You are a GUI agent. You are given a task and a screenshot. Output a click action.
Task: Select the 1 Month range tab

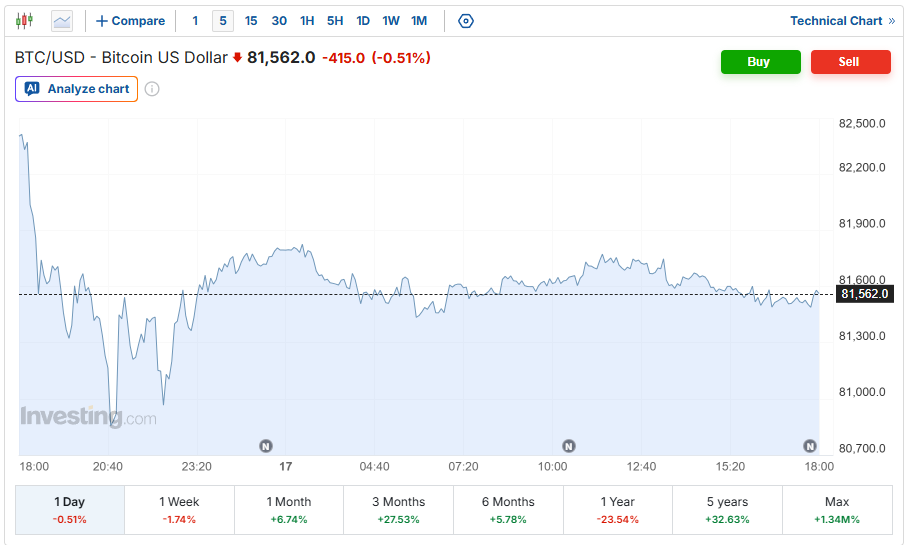coord(288,510)
